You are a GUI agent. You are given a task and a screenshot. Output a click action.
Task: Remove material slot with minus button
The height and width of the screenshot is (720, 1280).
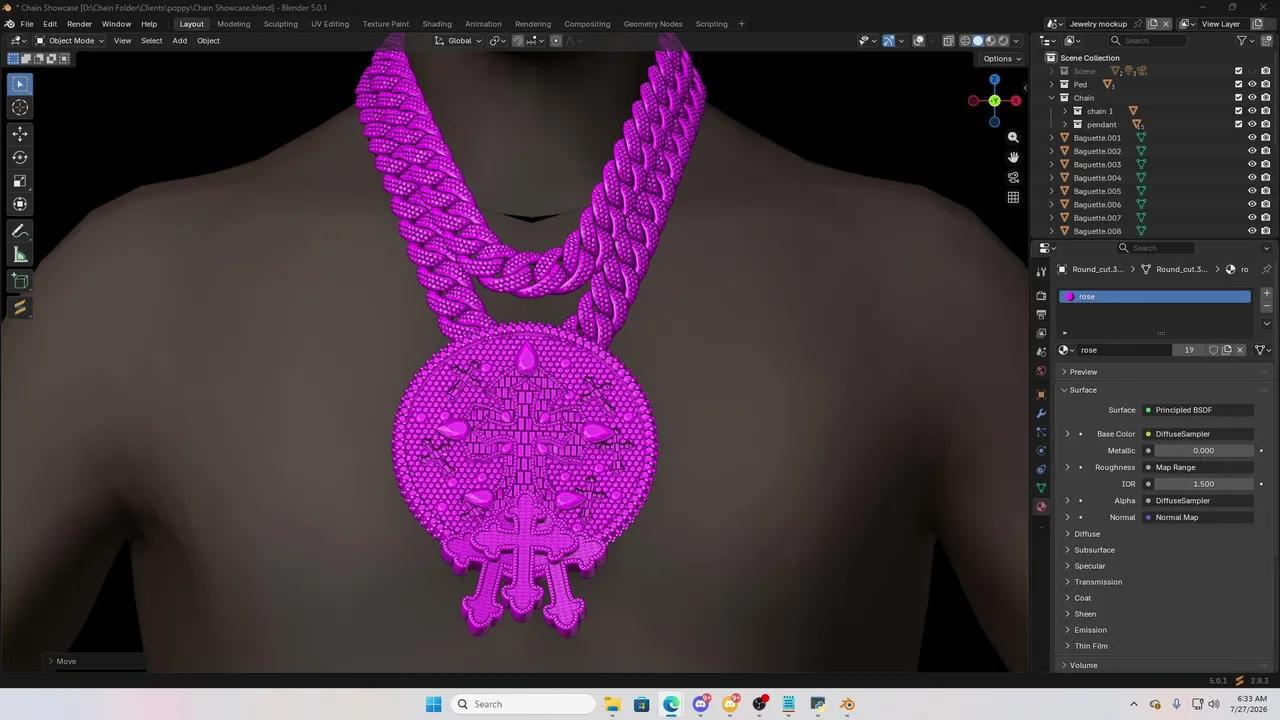(x=1266, y=306)
